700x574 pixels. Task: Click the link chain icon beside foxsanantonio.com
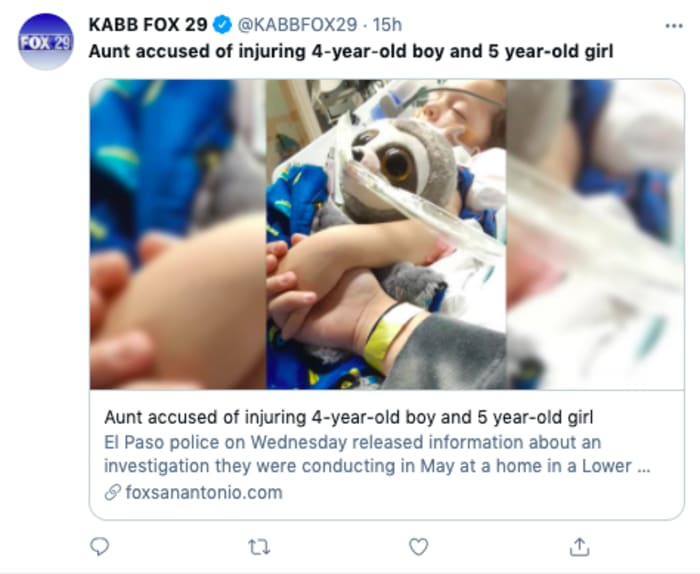pyautogui.click(x=112, y=493)
